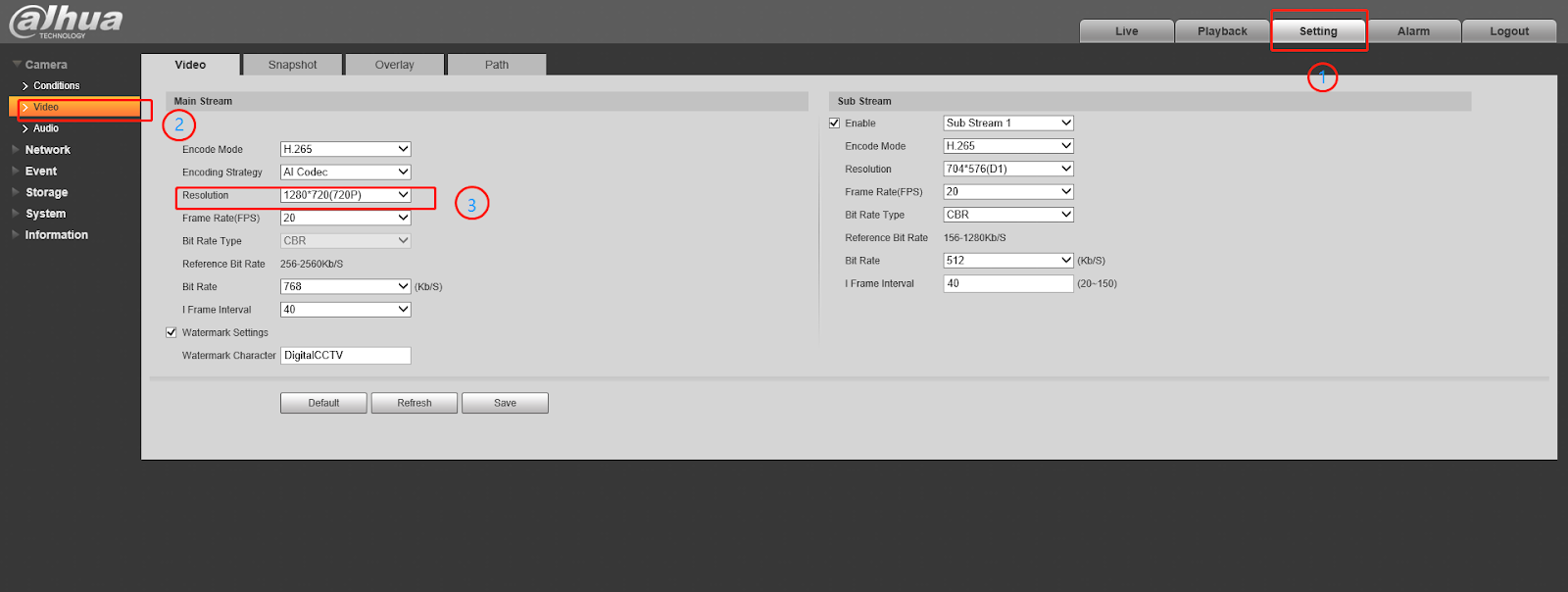This screenshot has height=592, width=1568.
Task: Open Sub Stream Bit Rate Type dropdown
Action: (x=1007, y=215)
